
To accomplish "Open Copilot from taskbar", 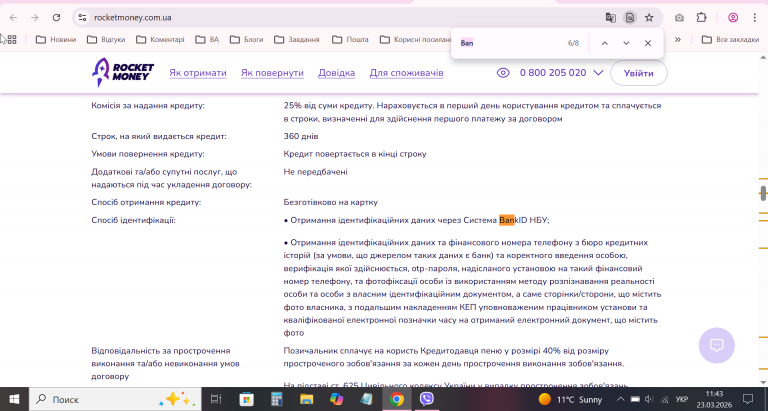I will click(336, 399).
